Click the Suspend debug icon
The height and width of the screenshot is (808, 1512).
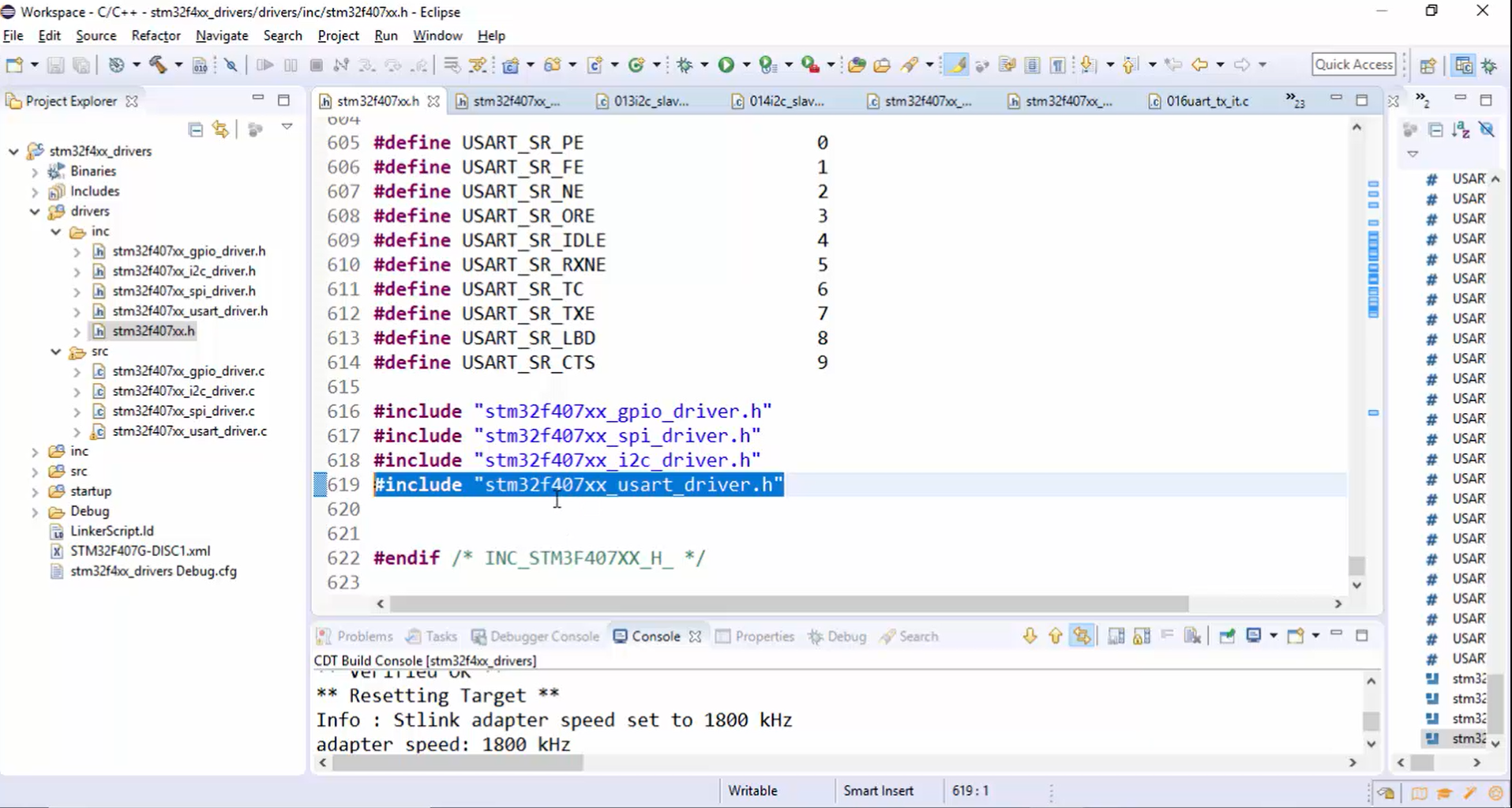(291, 65)
